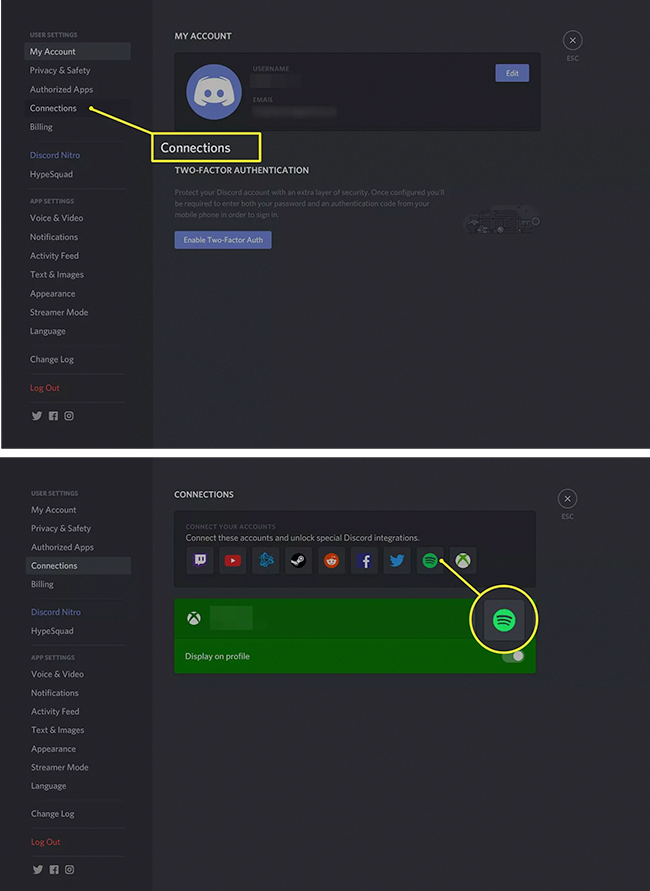
Task: Connect a Battle.net account in Connections
Action: pyautogui.click(x=266, y=561)
